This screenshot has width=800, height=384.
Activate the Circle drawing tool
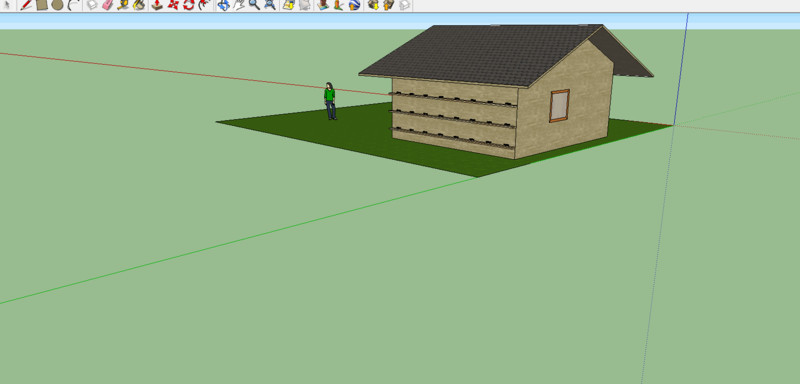pos(57,5)
